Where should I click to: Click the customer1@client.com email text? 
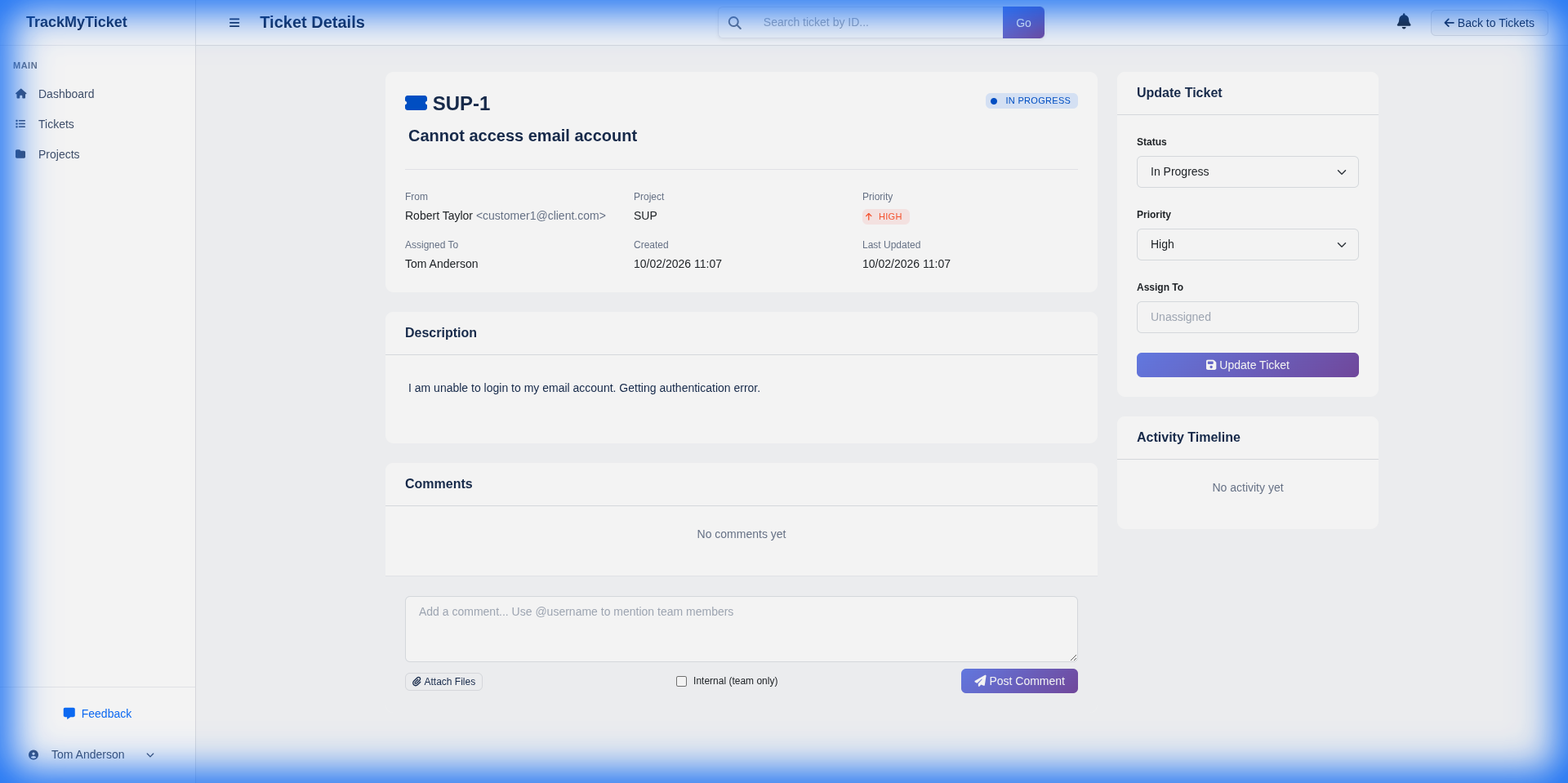coord(541,216)
